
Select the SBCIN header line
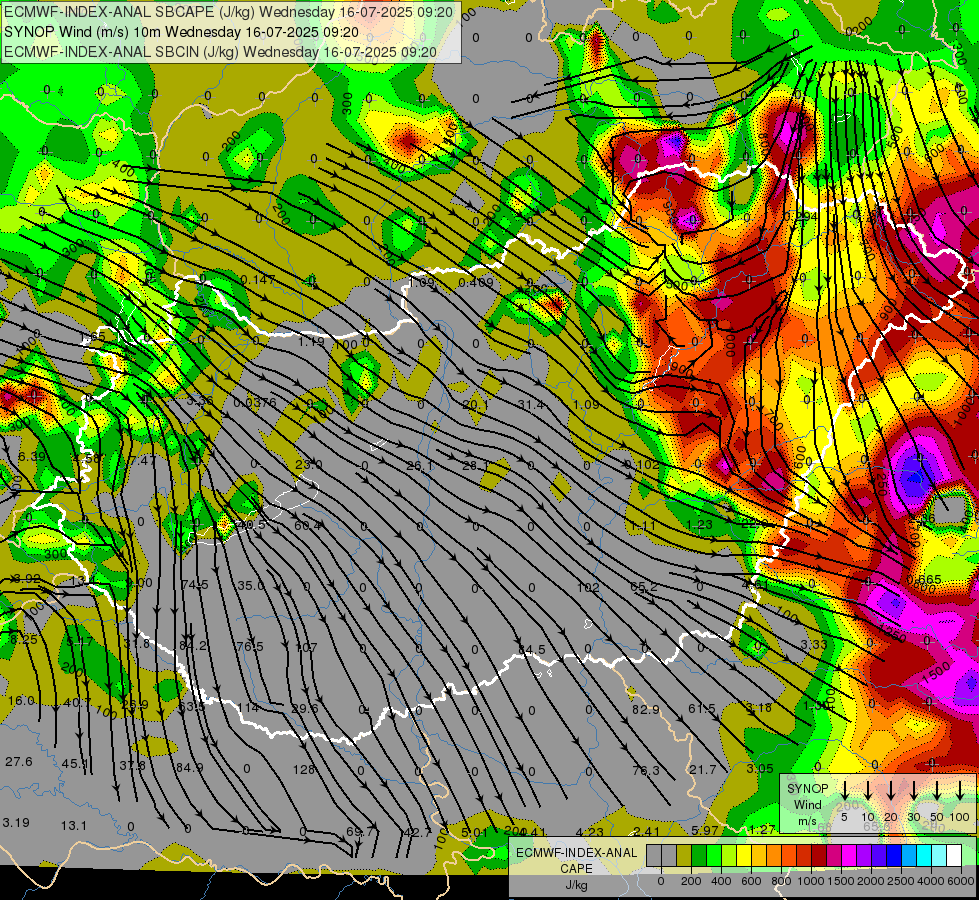tap(220, 52)
